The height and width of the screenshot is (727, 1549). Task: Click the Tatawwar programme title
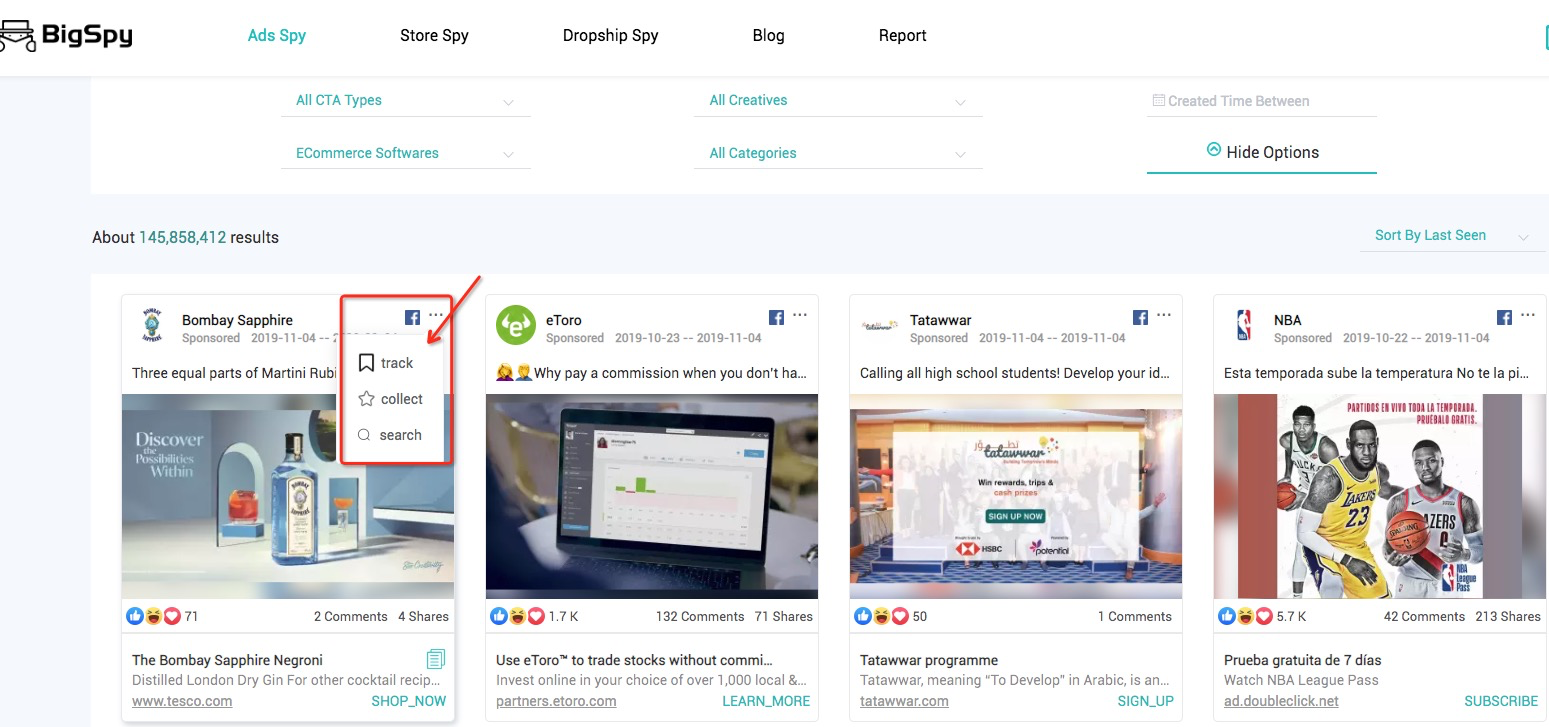point(929,660)
